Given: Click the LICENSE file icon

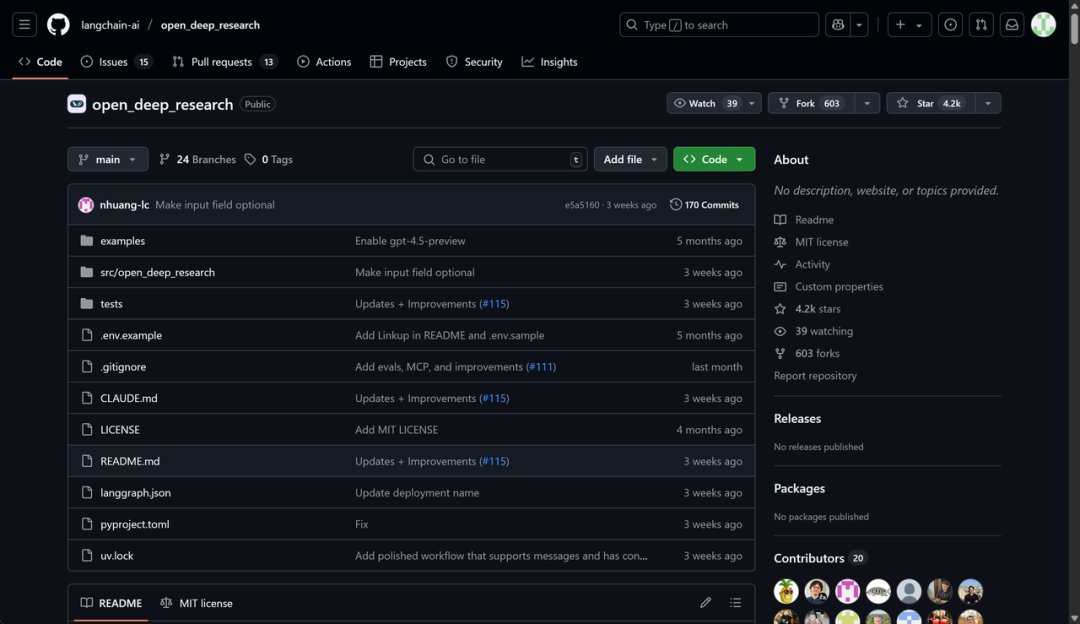Looking at the screenshot, I should [87, 429].
